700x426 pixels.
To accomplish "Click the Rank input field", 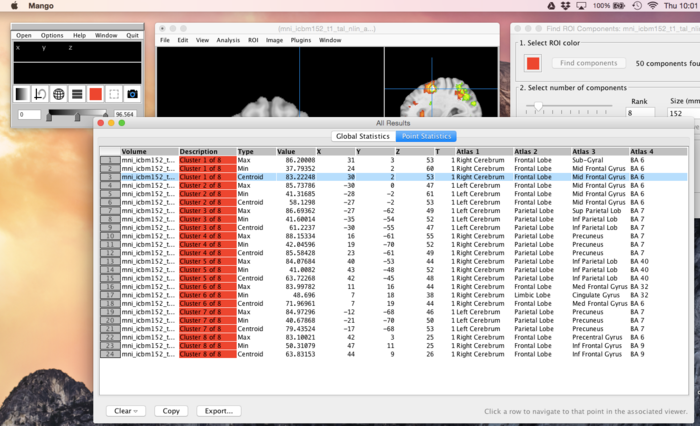I will (x=641, y=113).
